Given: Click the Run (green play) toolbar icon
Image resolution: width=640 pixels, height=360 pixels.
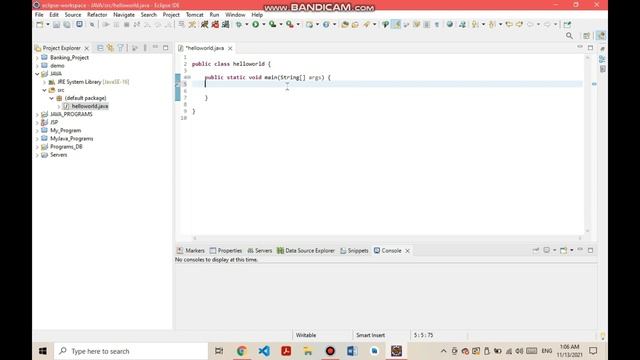Looking at the screenshot, I should point(256,24).
